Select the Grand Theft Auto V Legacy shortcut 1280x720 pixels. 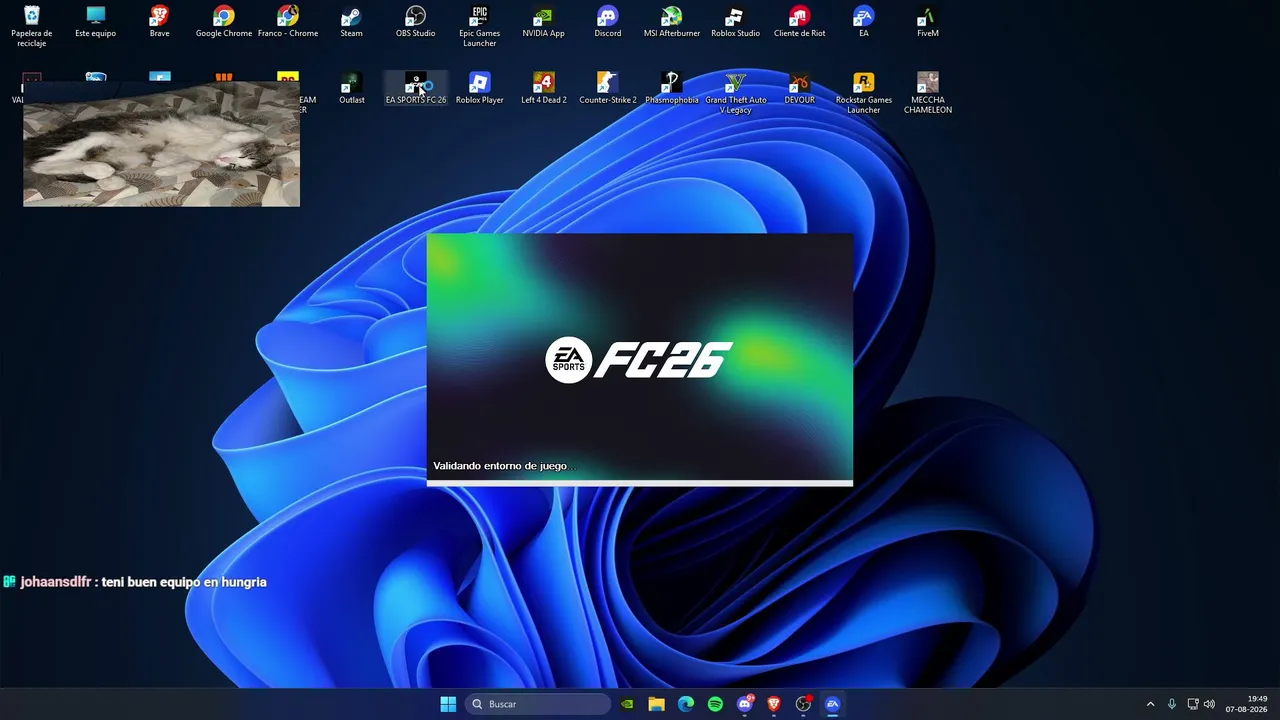pos(736,92)
